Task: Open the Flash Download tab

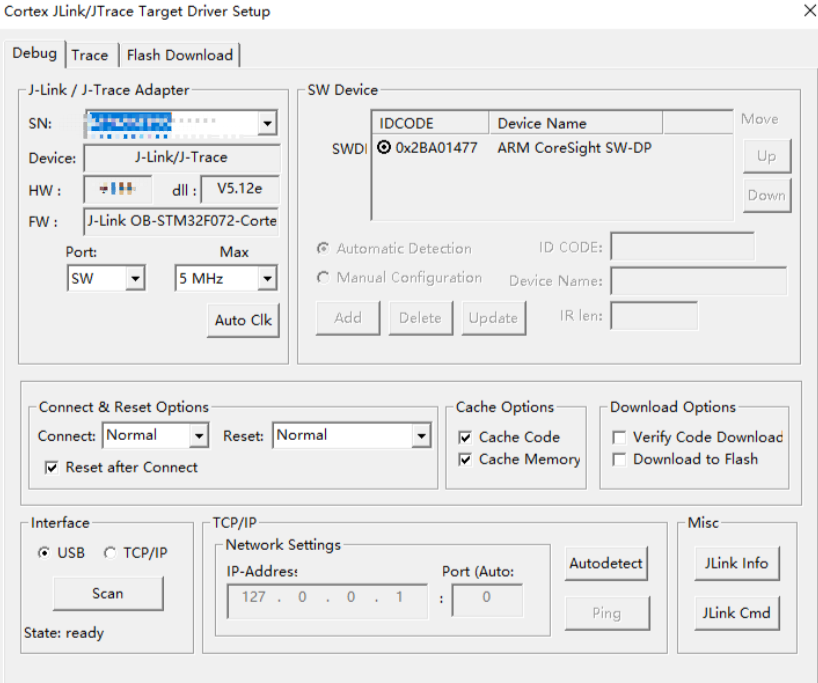Action: [180, 55]
